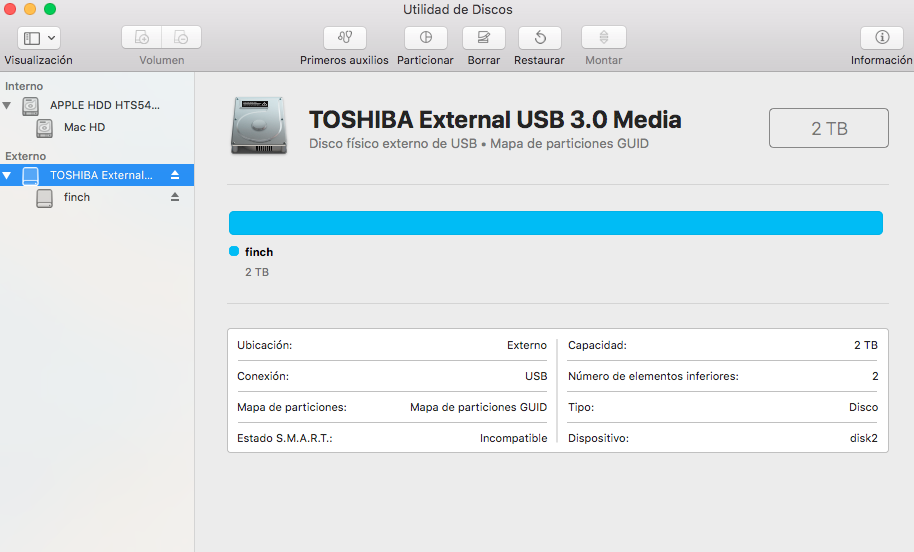Click the Montar toolbar button
The width and height of the screenshot is (914, 552).
603,38
